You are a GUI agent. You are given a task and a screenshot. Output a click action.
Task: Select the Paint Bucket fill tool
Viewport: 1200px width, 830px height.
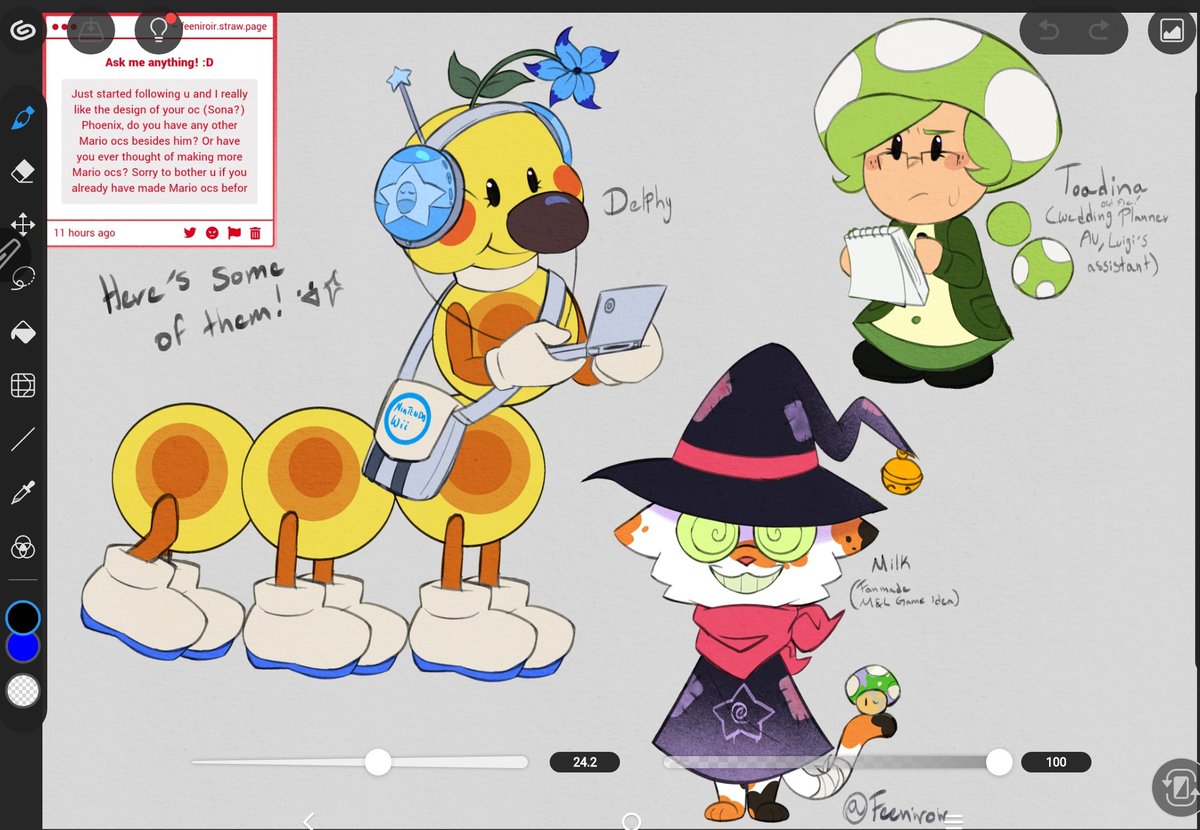pos(22,332)
